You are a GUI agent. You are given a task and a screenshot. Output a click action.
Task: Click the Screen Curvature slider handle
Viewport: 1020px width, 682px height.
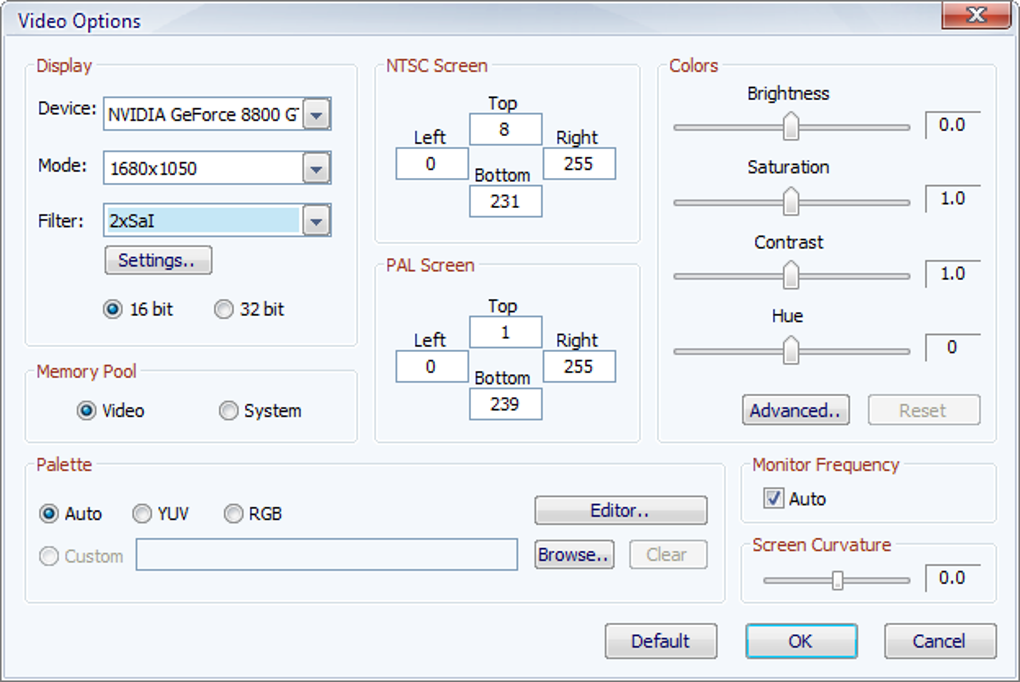838,580
